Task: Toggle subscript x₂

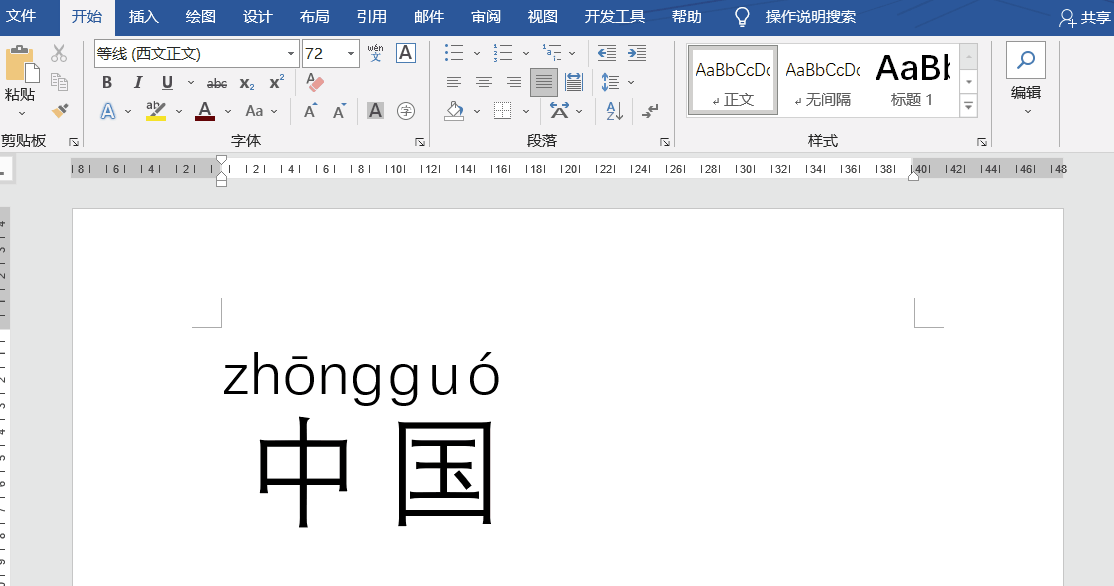Action: 247,83
